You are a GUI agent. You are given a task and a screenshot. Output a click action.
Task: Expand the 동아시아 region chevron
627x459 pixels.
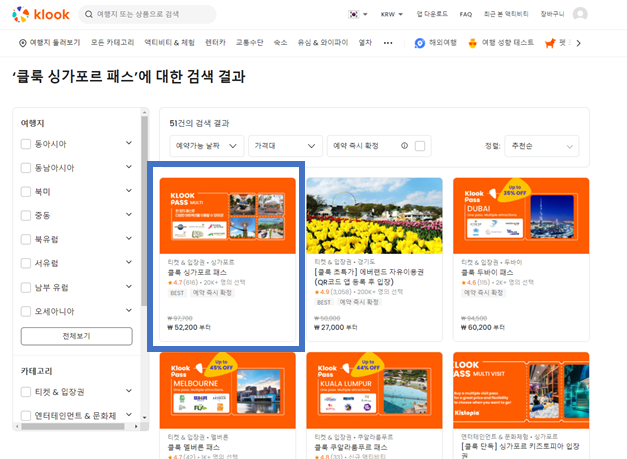click(129, 143)
